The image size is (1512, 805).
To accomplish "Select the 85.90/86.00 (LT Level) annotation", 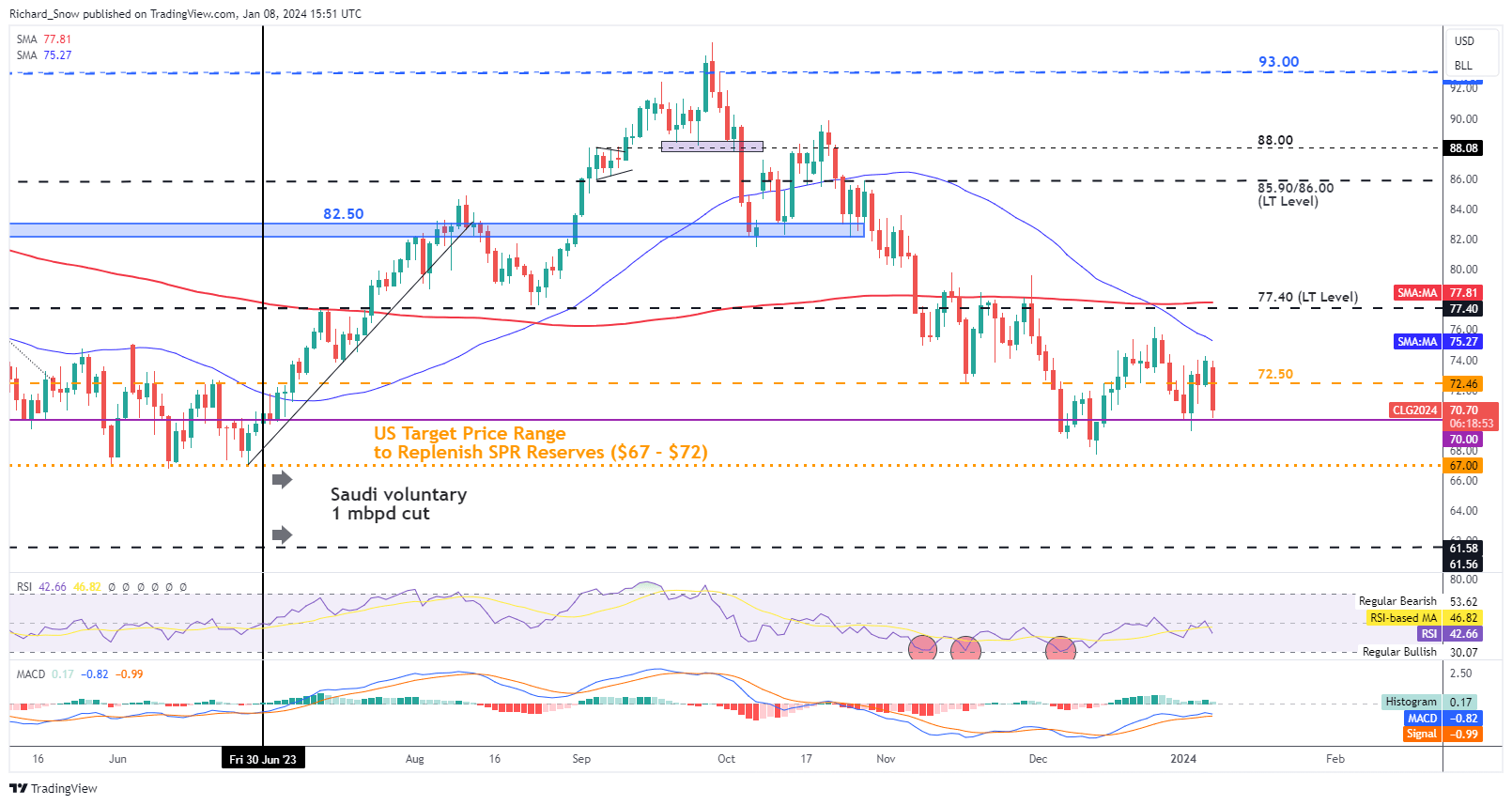I will pyautogui.click(x=1295, y=194).
